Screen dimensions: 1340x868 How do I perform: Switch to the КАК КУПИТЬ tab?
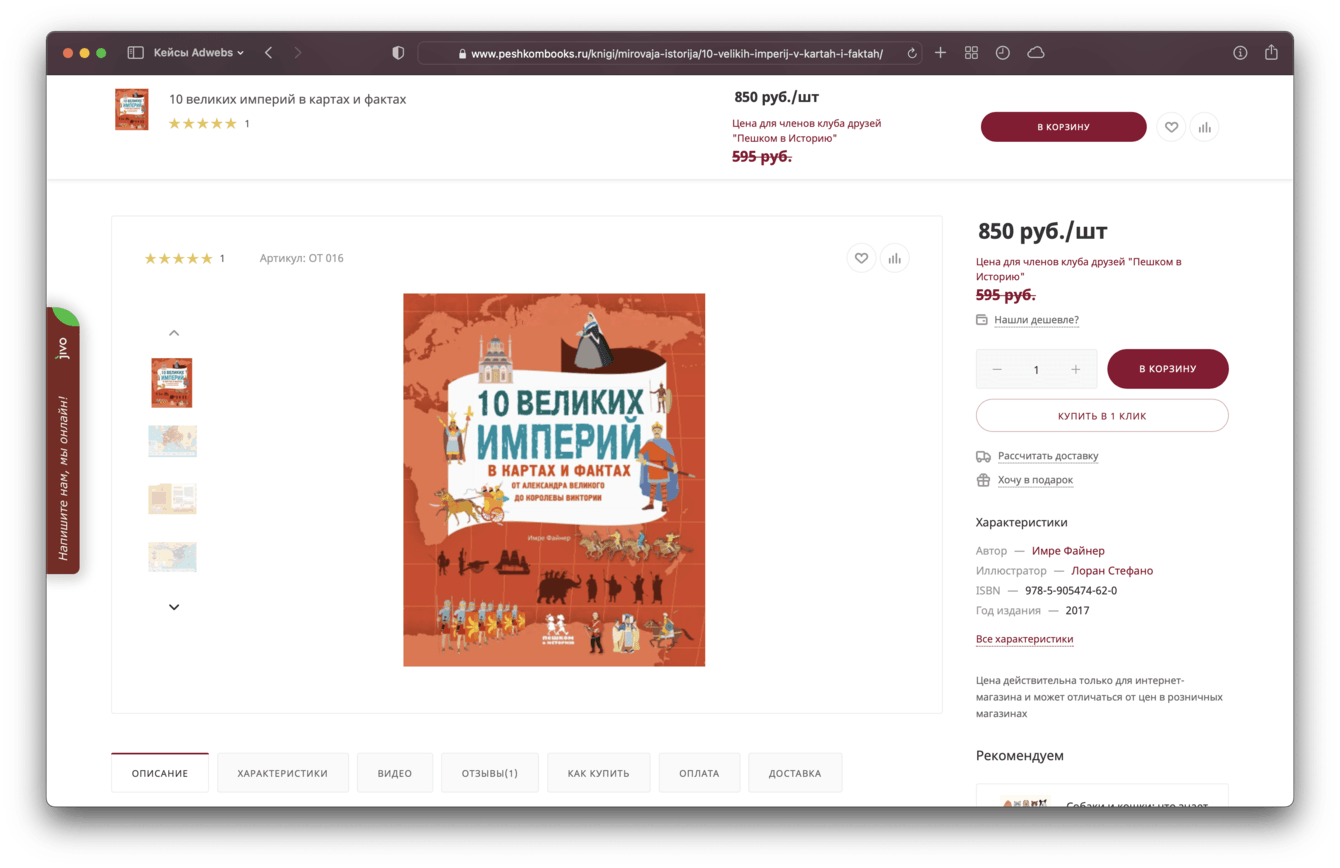(599, 773)
